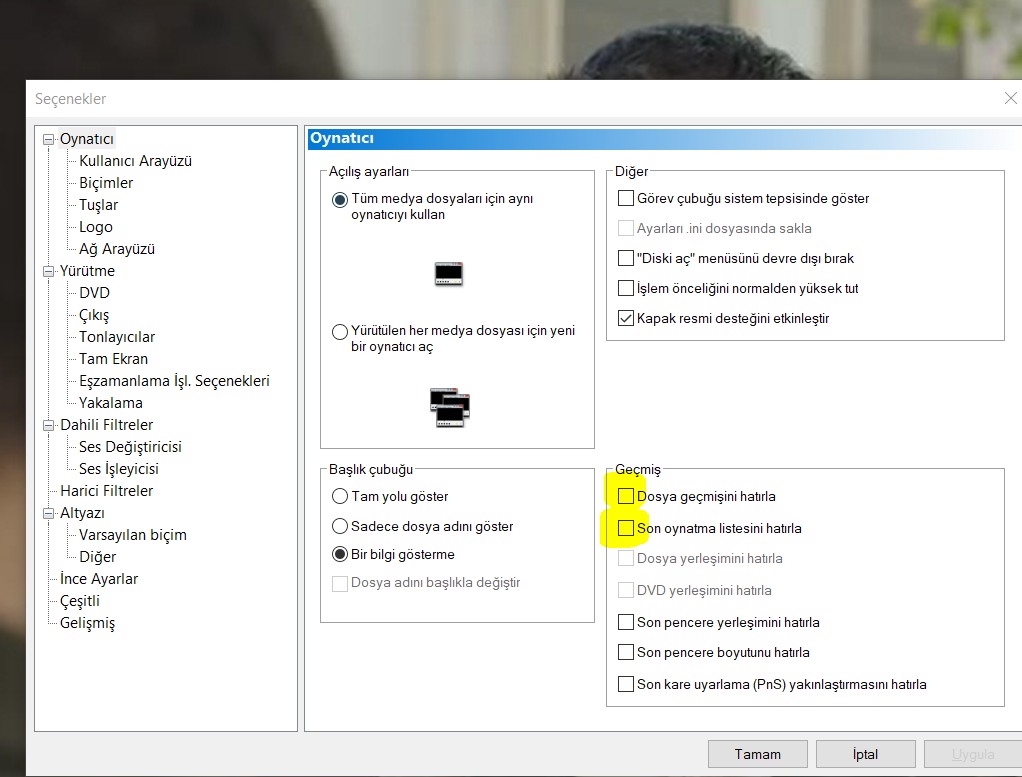1022x777 pixels.
Task: Enable 'Görev çubuğu sistem tepsisinde göster'
Action: 626,198
